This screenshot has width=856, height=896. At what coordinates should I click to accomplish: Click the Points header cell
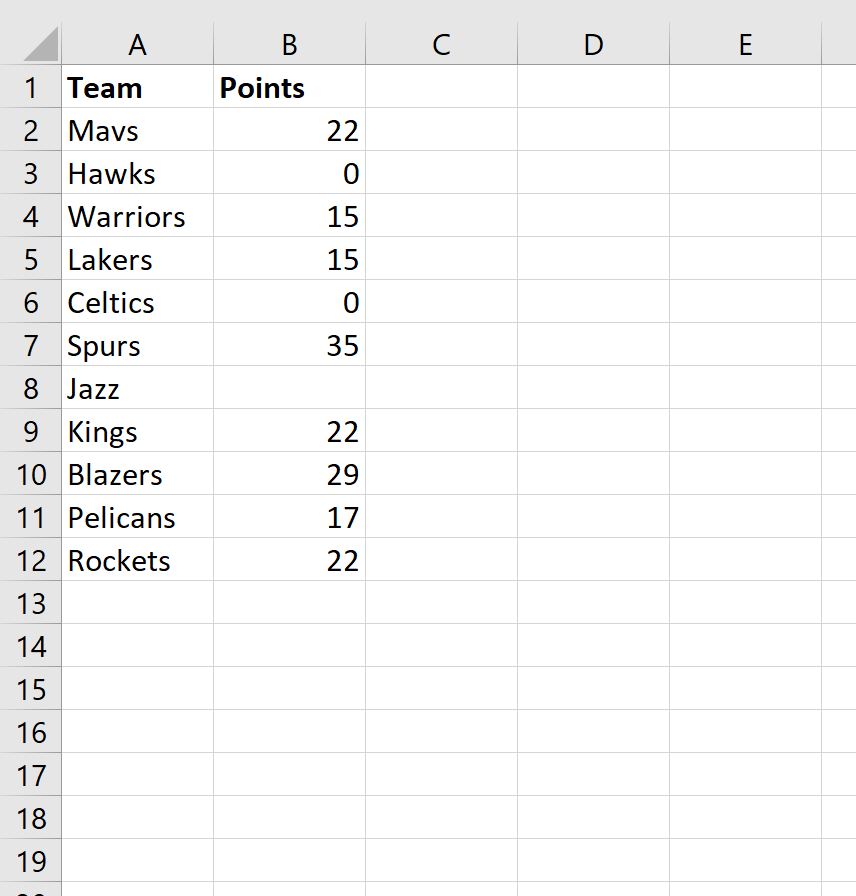(290, 87)
